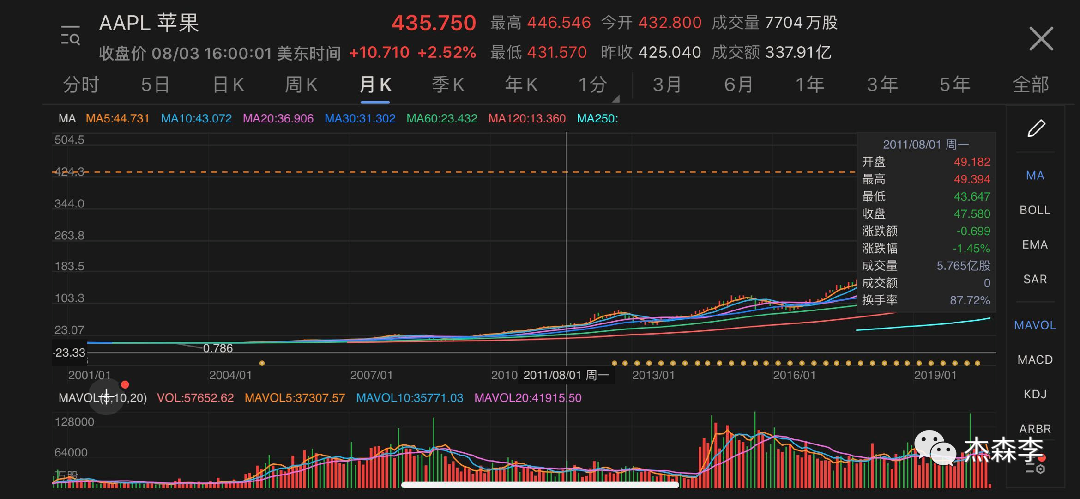Image resolution: width=1080 pixels, height=499 pixels.
Task: Tap the MA30:31.302 legend label
Action: [360, 119]
